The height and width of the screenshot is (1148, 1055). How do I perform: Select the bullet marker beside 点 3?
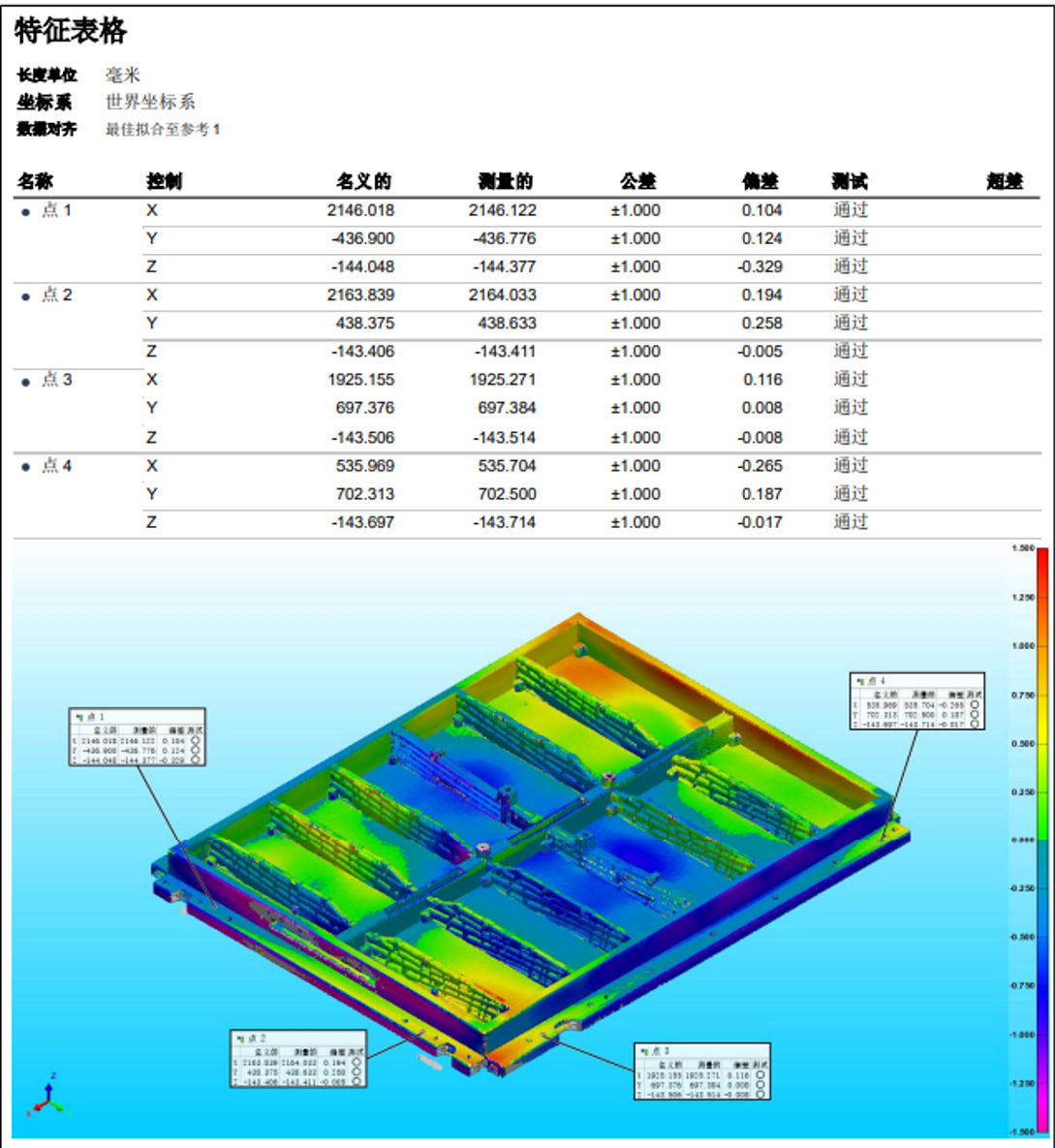[x=26, y=383]
